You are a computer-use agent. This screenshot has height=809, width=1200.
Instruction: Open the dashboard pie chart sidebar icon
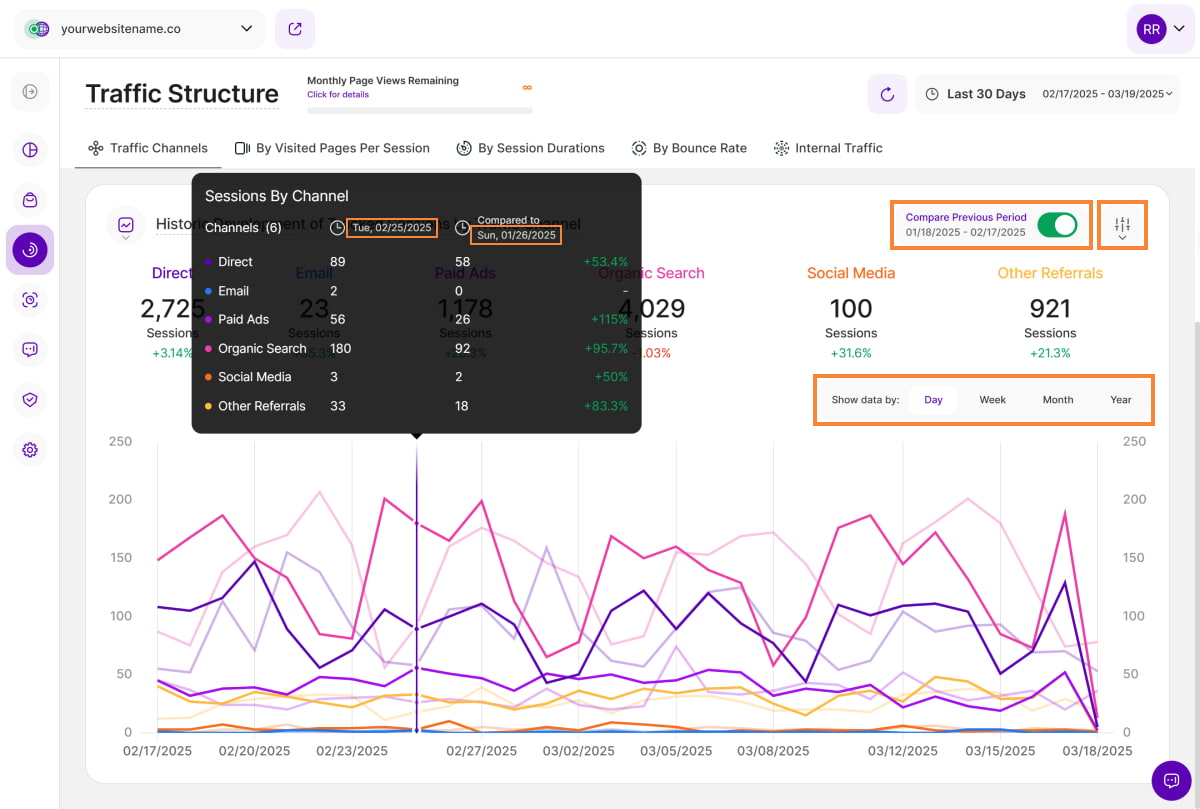(30, 150)
